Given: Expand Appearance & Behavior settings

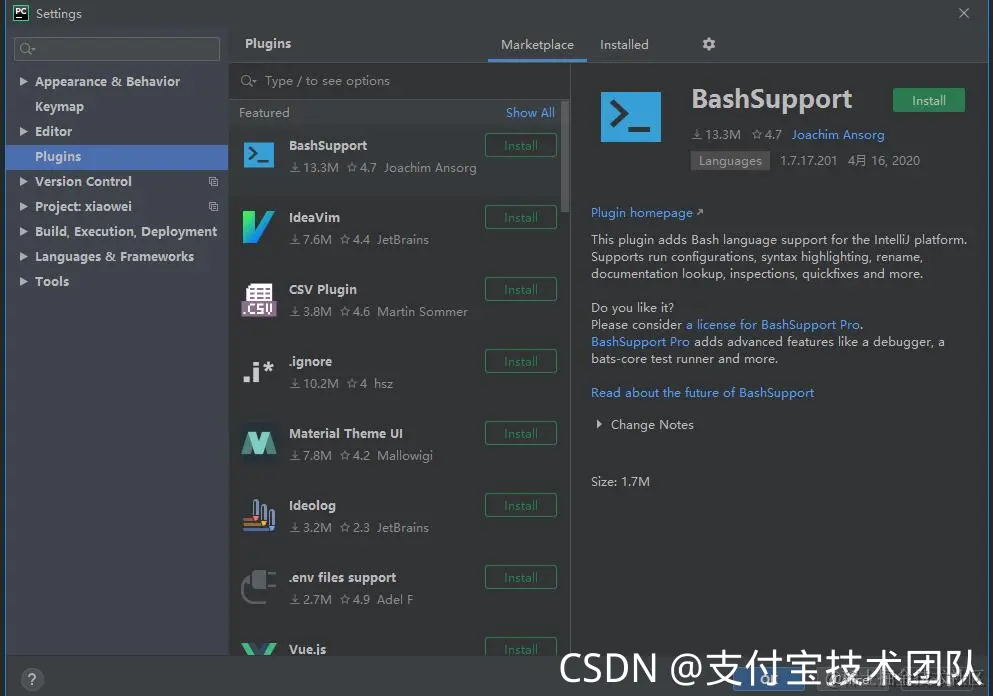Looking at the screenshot, I should pyautogui.click(x=23, y=81).
